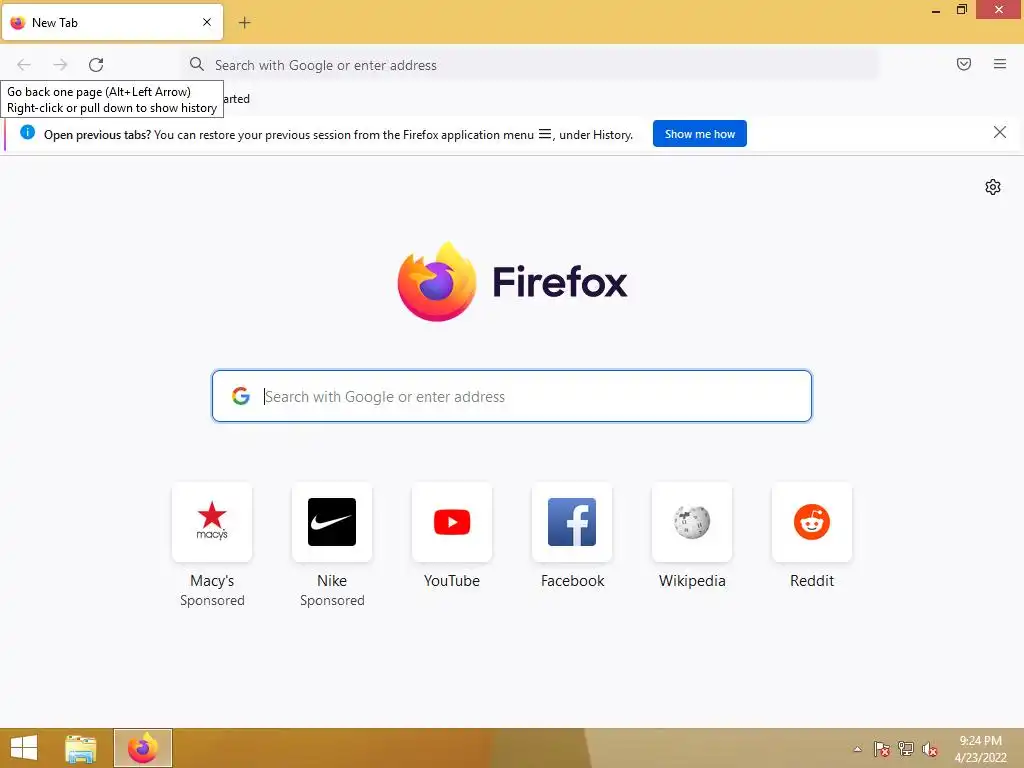Image resolution: width=1024 pixels, height=768 pixels.
Task: Click the Firefox tab favicon
Action: tap(18, 23)
